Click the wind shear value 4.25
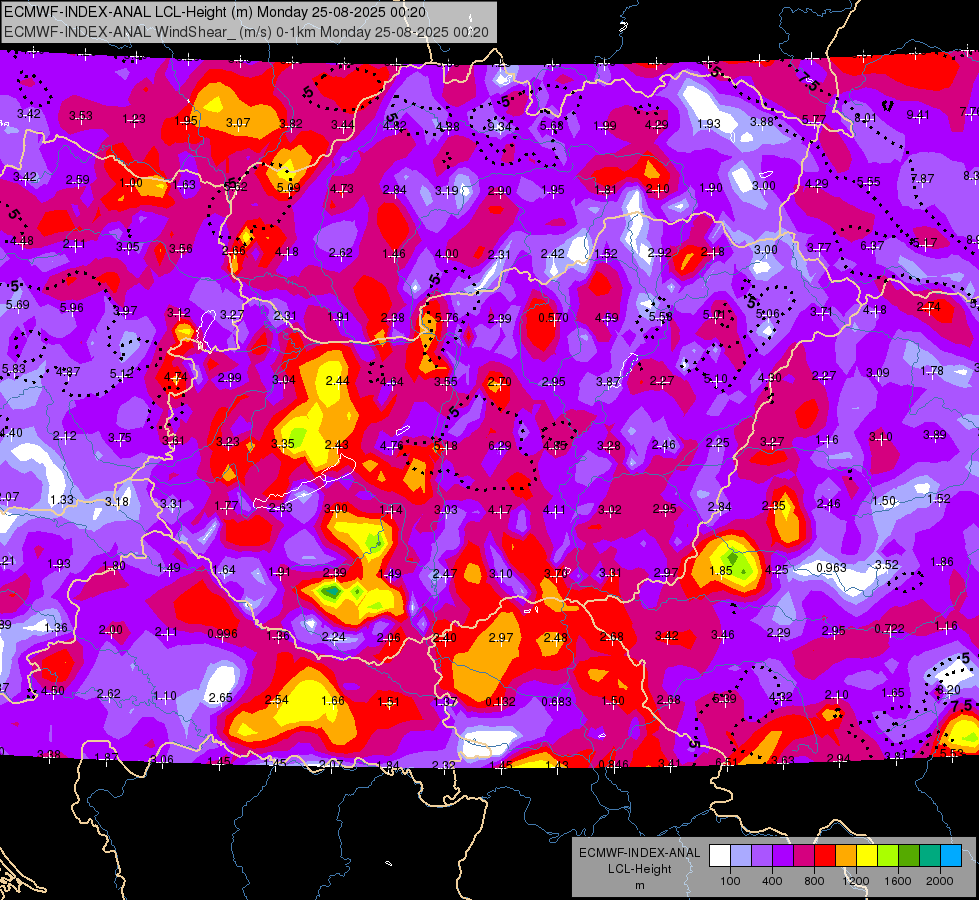Image resolution: width=979 pixels, height=900 pixels. (x=777, y=569)
